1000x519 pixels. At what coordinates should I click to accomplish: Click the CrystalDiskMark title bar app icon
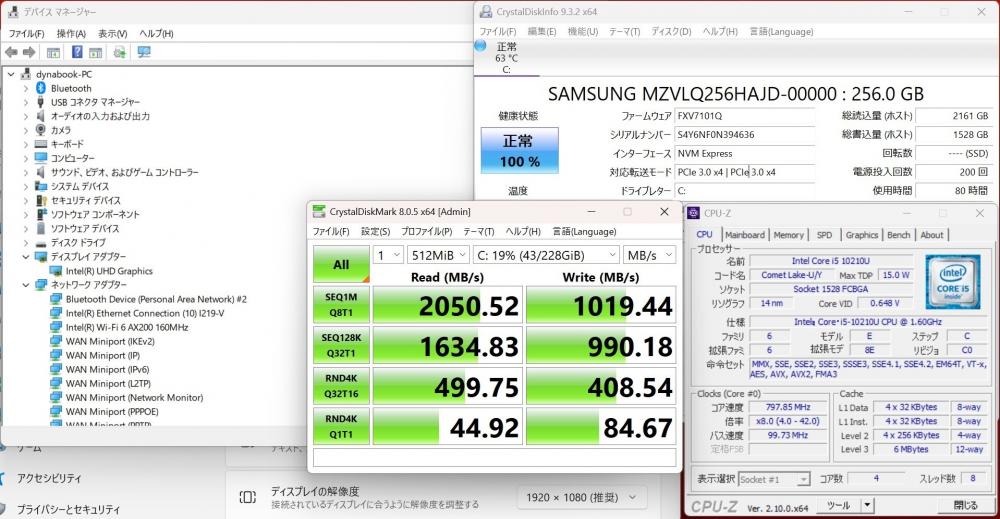coord(318,212)
